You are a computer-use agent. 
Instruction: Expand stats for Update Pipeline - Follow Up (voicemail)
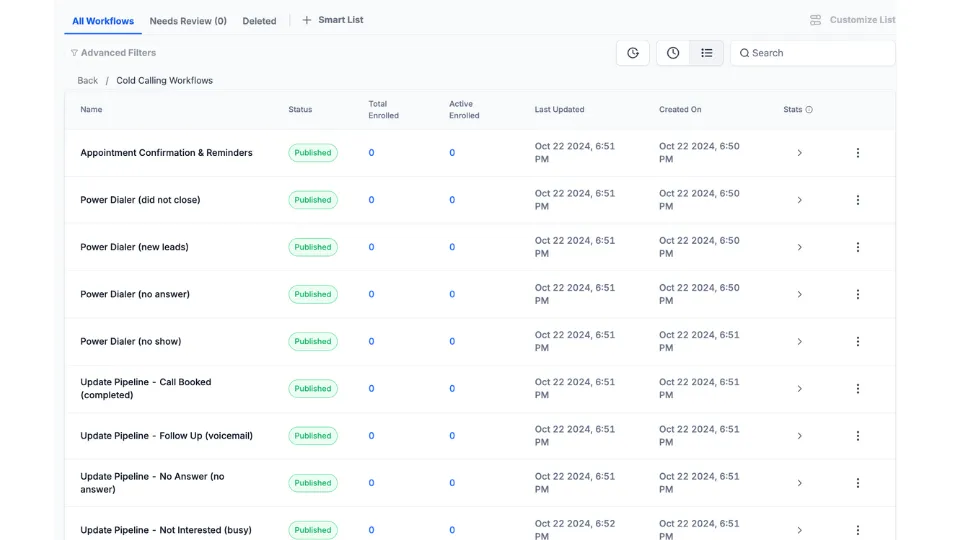pyautogui.click(x=800, y=436)
